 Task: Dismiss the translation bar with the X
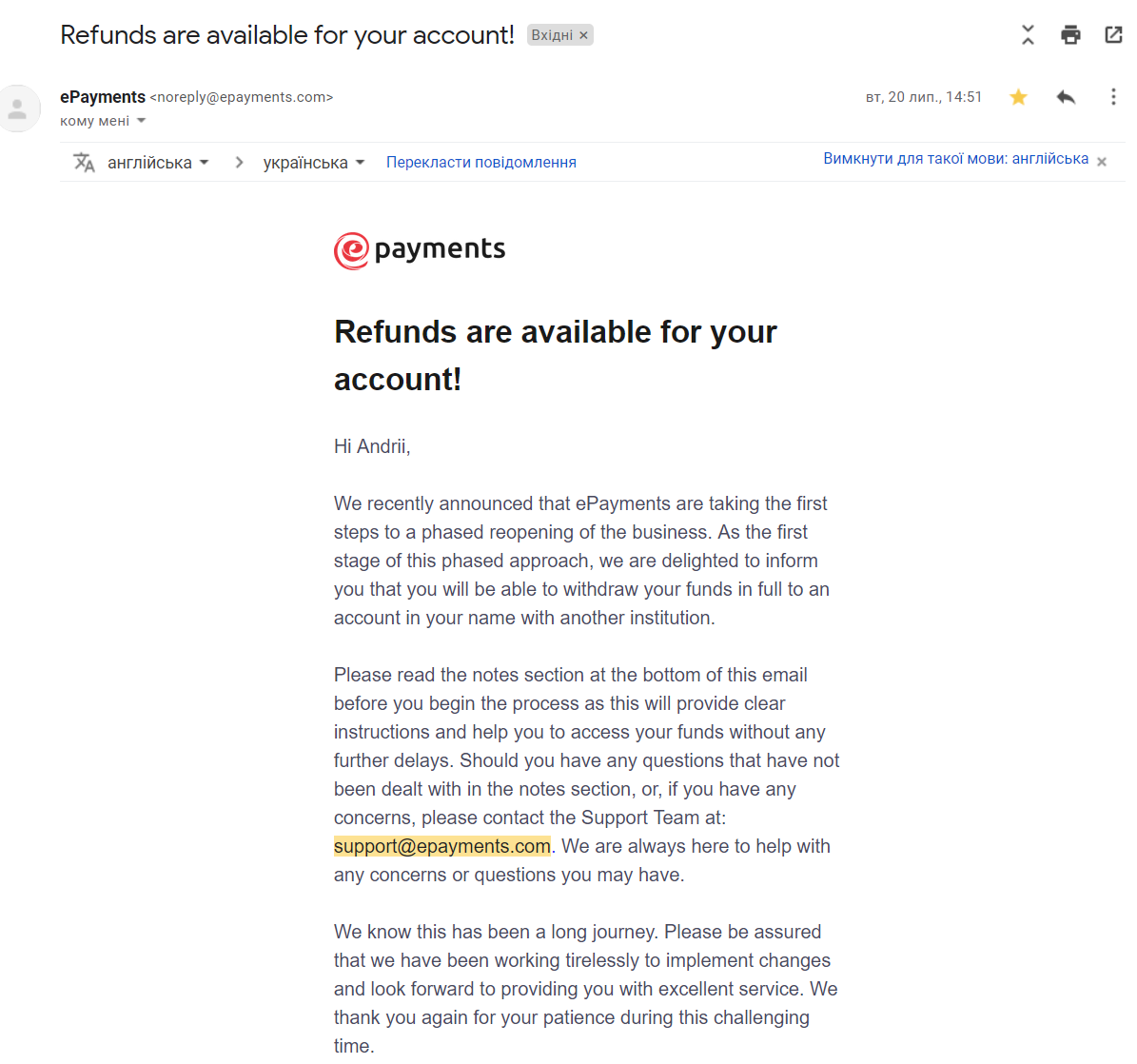[1102, 162]
